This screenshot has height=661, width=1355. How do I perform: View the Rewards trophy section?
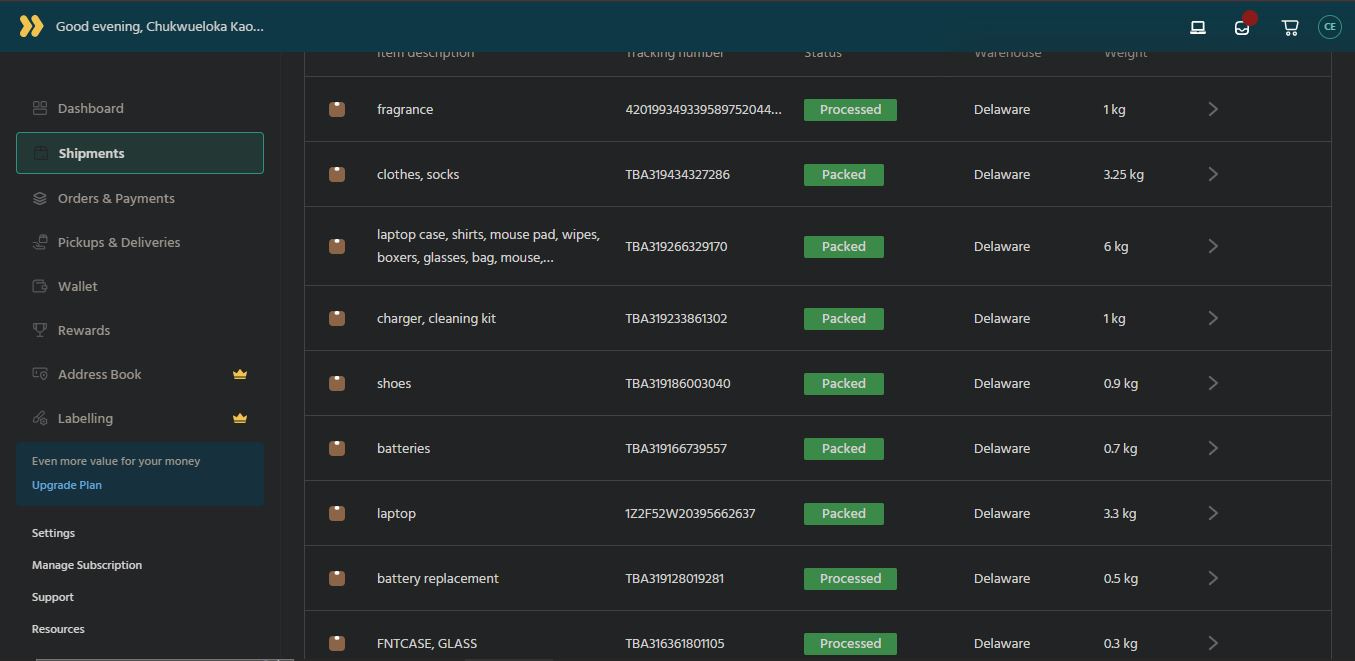84,330
